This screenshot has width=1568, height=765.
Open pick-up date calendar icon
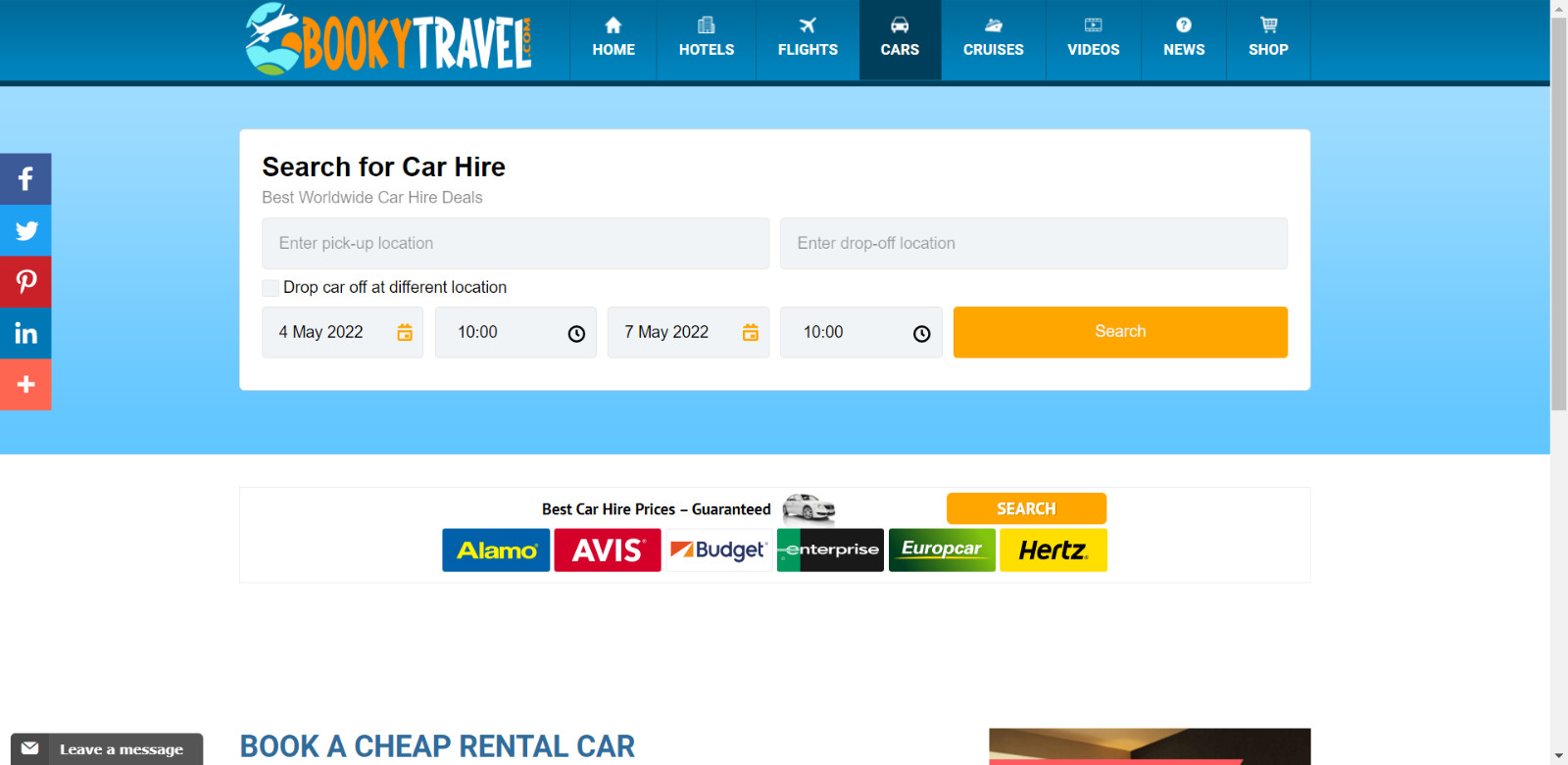coord(405,333)
